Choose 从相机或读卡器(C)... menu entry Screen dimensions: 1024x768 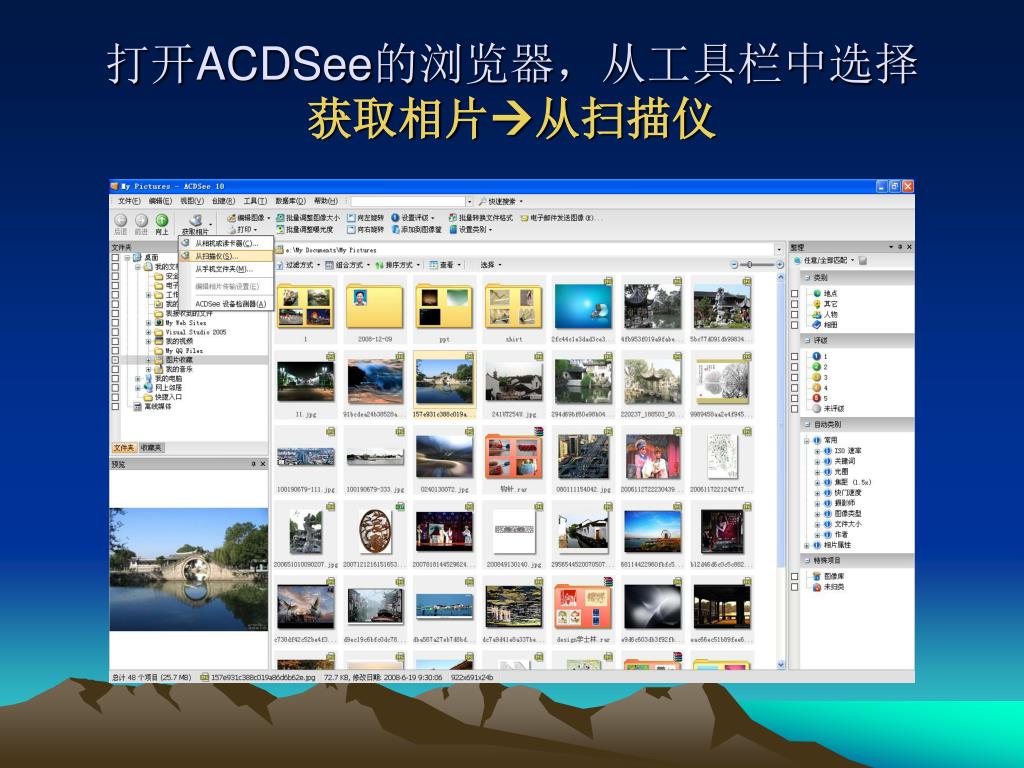click(226, 243)
